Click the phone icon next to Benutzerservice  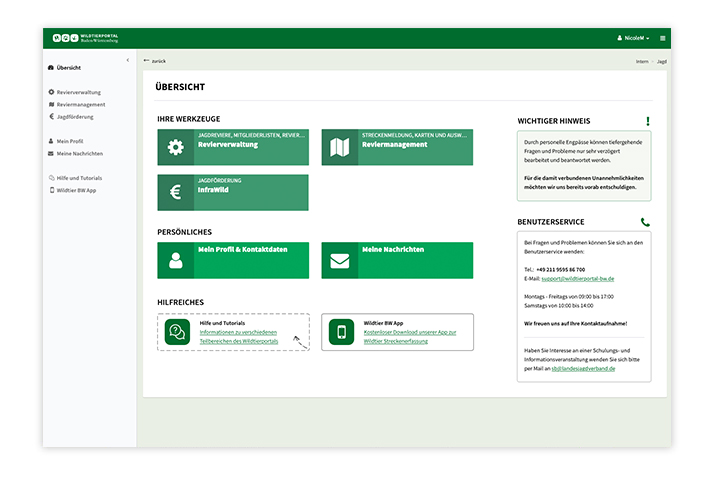click(x=645, y=222)
